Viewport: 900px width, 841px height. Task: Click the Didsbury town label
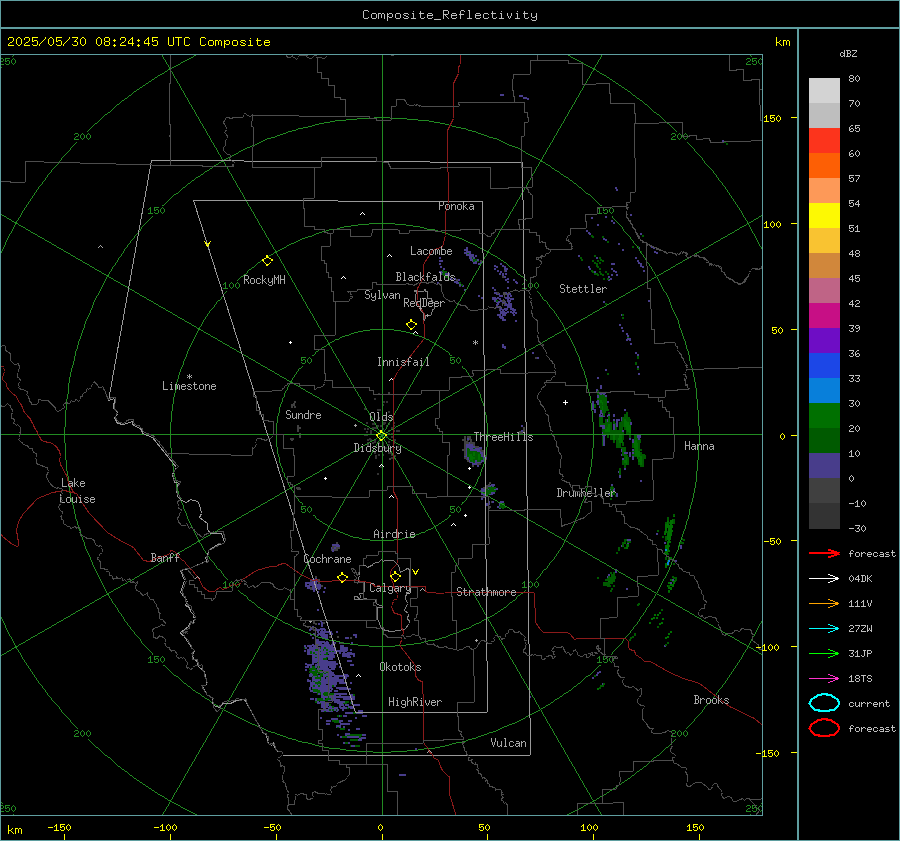(378, 448)
